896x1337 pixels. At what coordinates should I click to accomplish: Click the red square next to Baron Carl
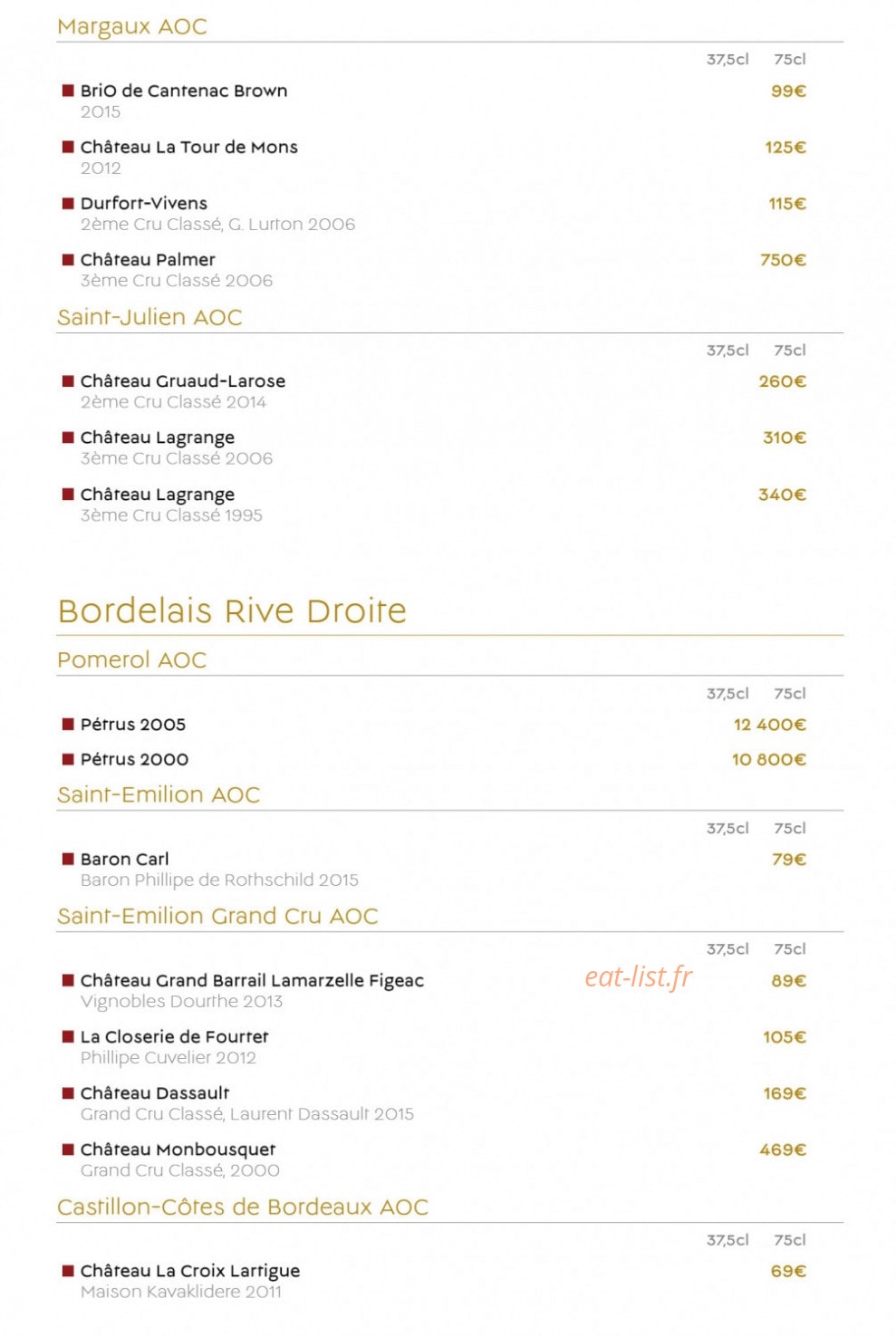68,859
